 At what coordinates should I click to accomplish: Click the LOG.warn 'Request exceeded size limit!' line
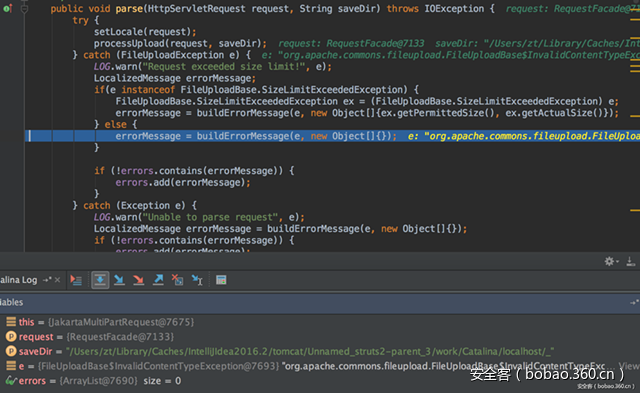pos(213,67)
